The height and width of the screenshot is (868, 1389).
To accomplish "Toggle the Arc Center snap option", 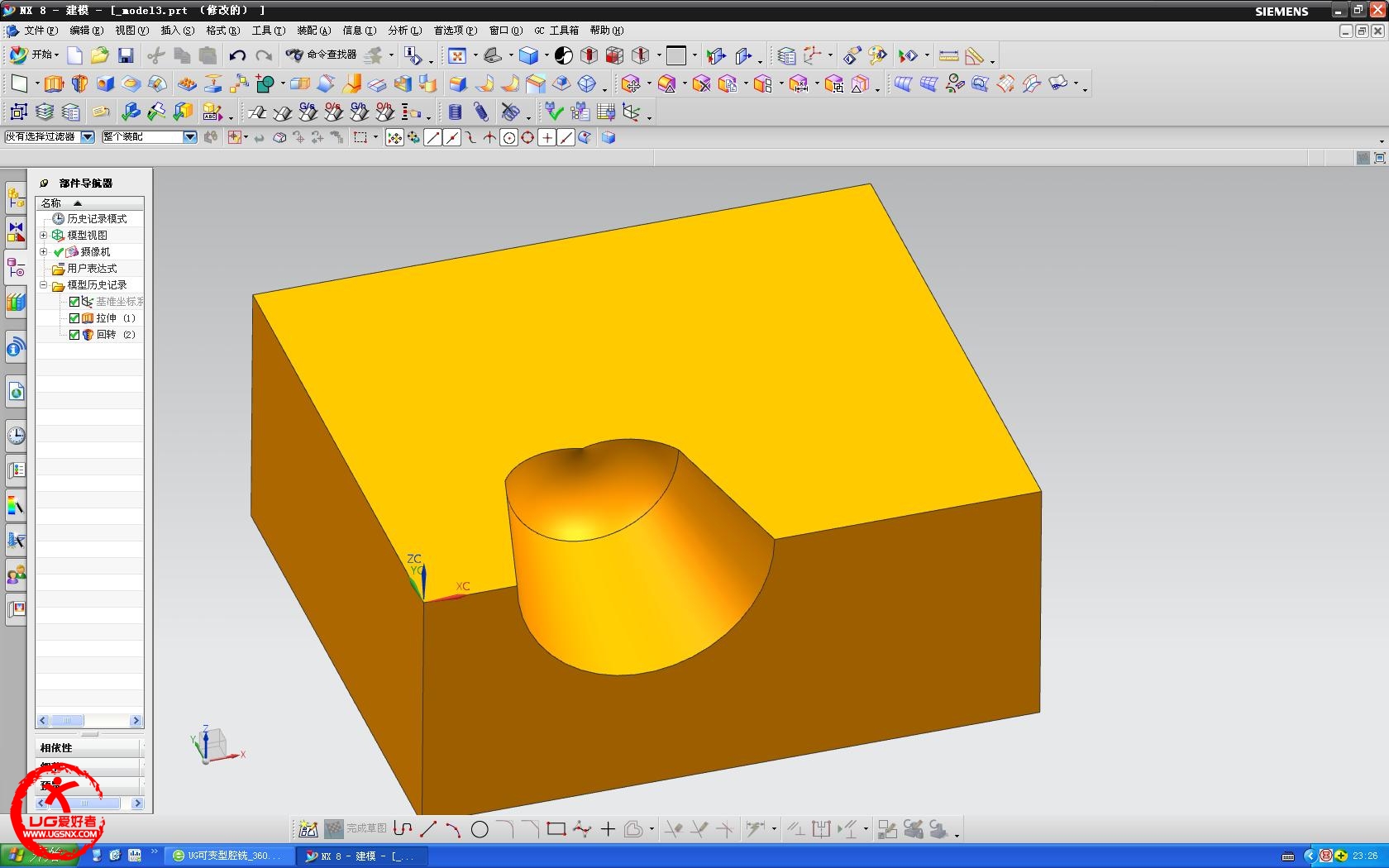I will coord(509,138).
